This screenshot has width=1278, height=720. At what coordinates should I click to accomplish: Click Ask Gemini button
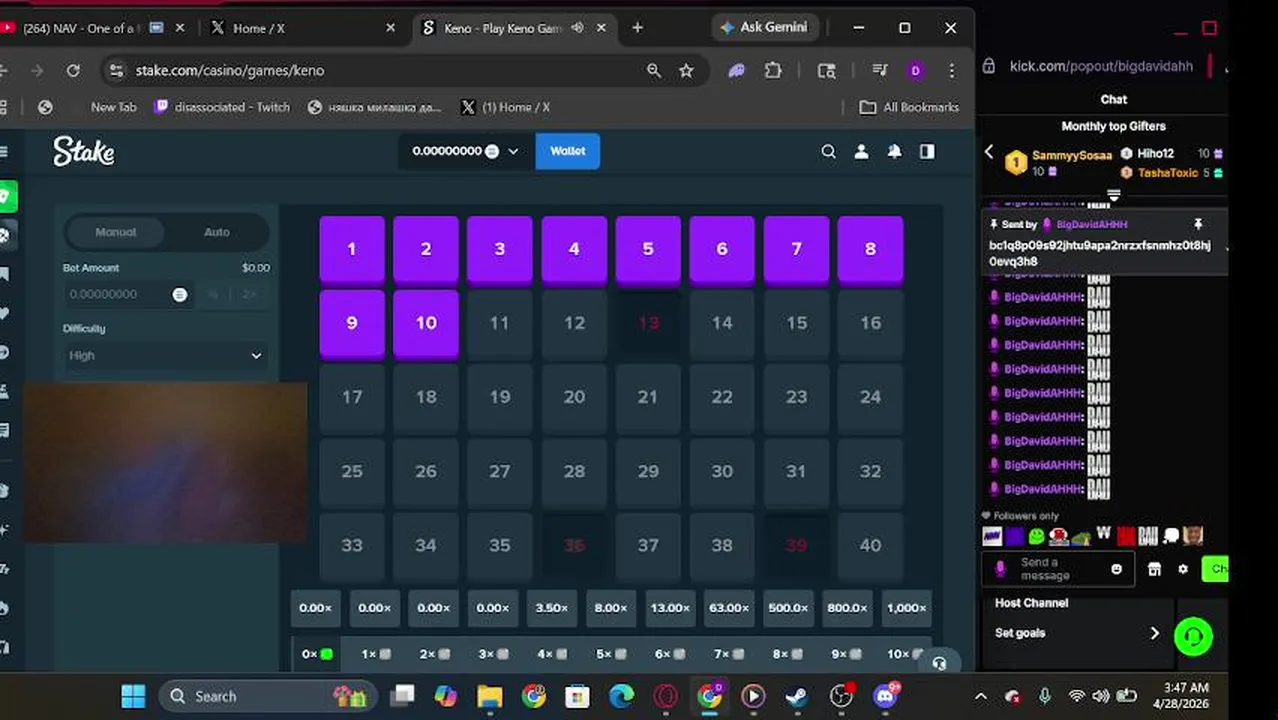767,28
